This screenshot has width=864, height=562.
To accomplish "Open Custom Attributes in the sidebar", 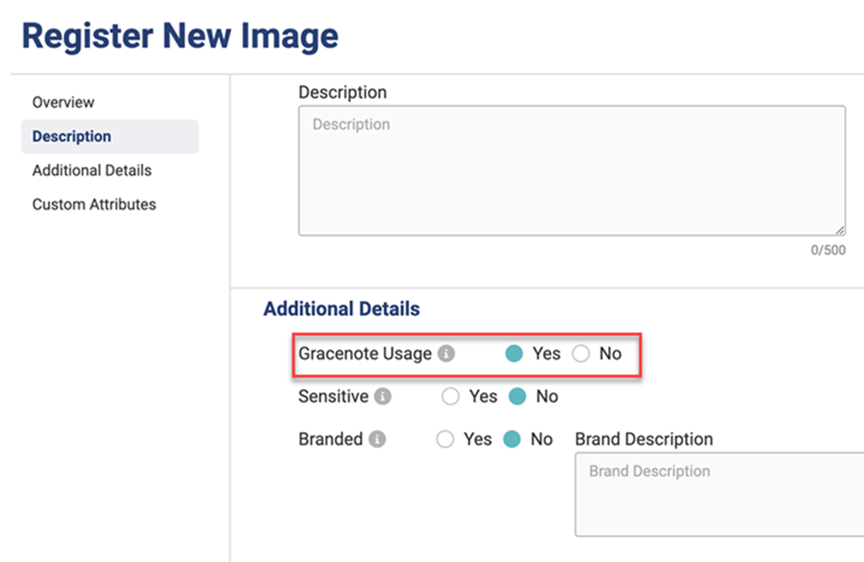I will tap(94, 204).
